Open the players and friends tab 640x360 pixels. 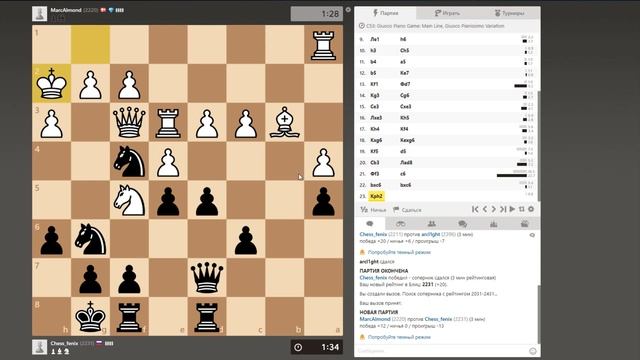(x=431, y=224)
